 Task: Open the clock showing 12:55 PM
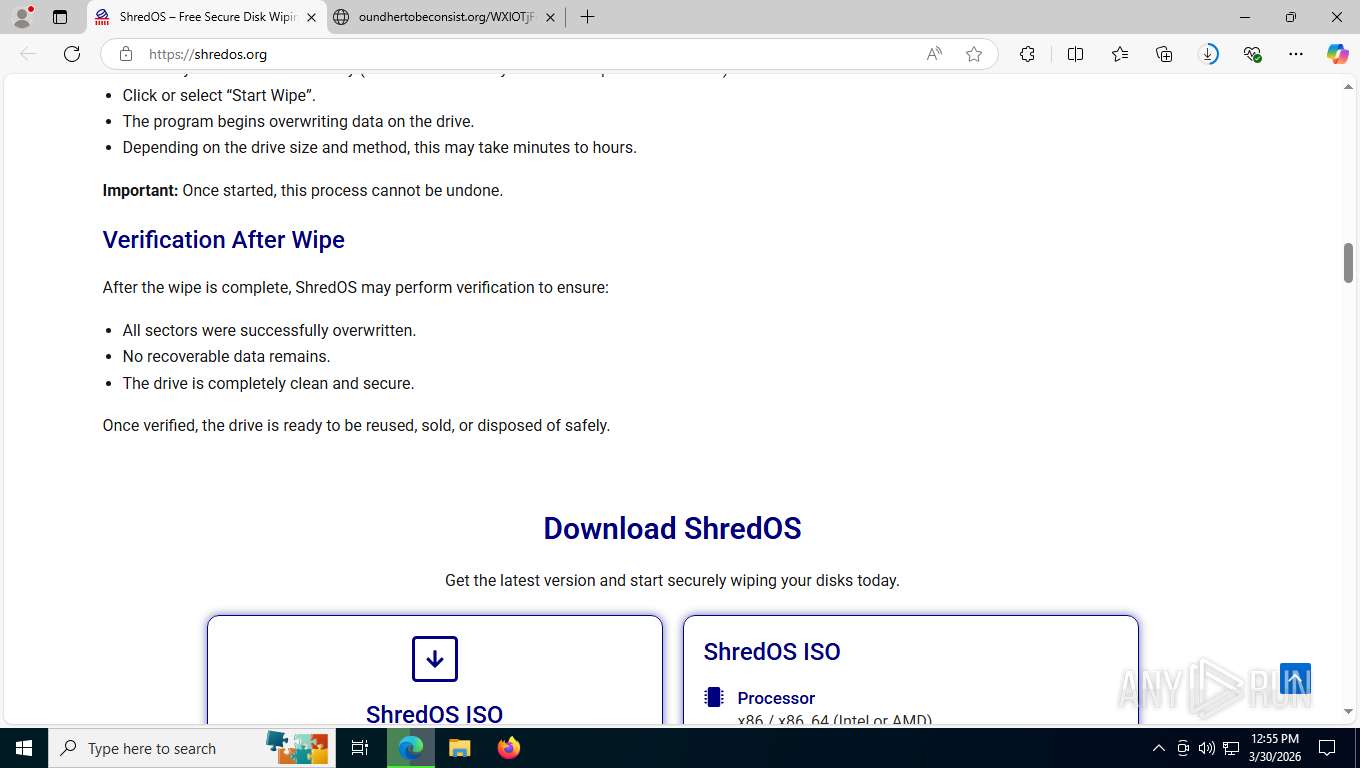1275,748
